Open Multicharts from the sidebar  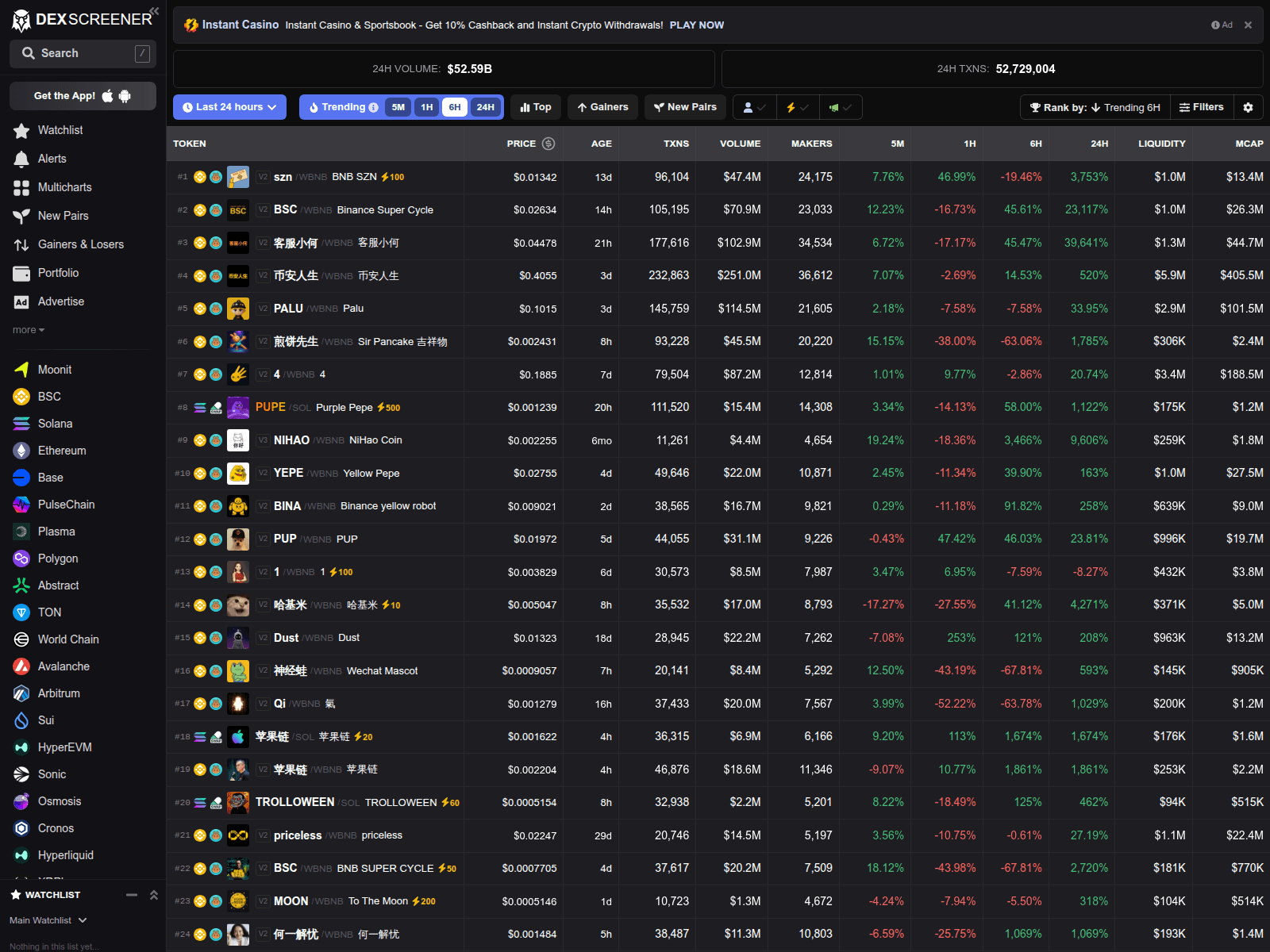tap(64, 187)
